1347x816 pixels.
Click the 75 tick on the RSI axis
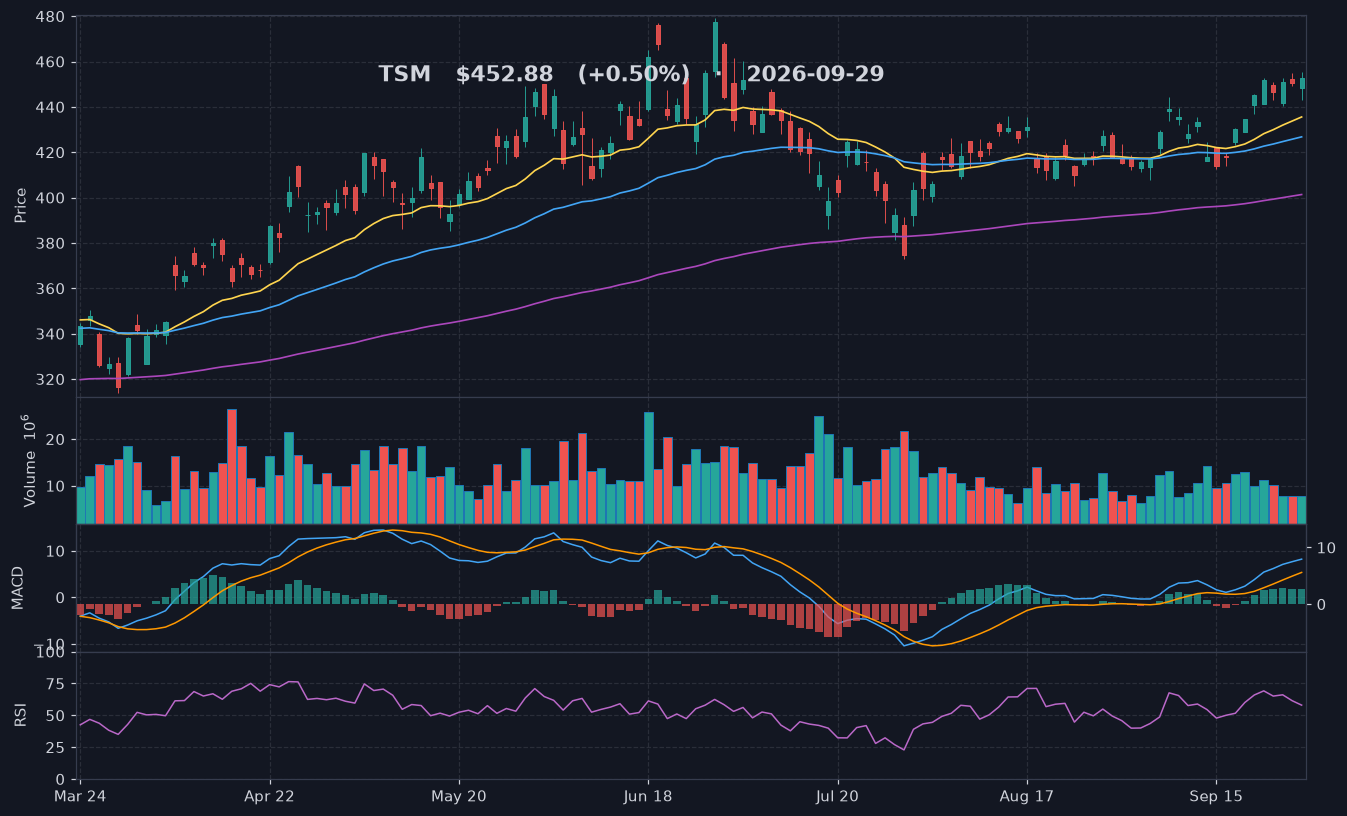56,685
